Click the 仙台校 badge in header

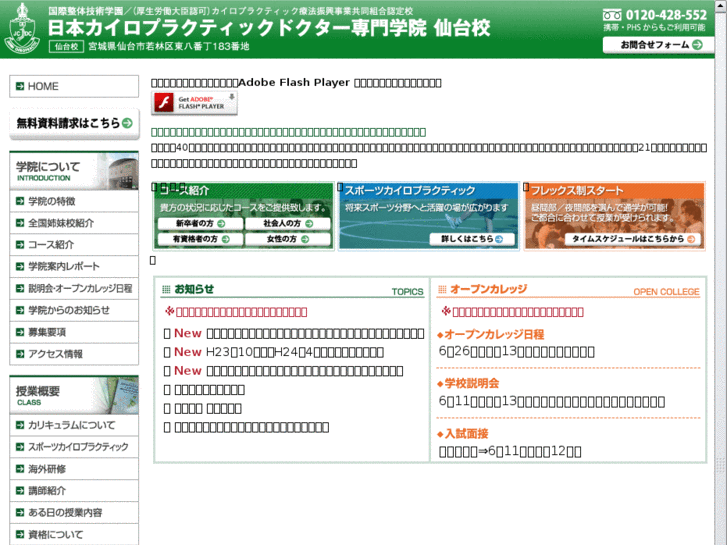[66, 46]
